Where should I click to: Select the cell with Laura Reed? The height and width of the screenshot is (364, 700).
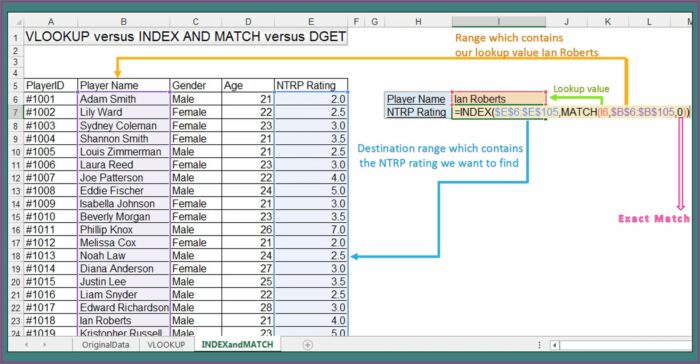point(124,164)
